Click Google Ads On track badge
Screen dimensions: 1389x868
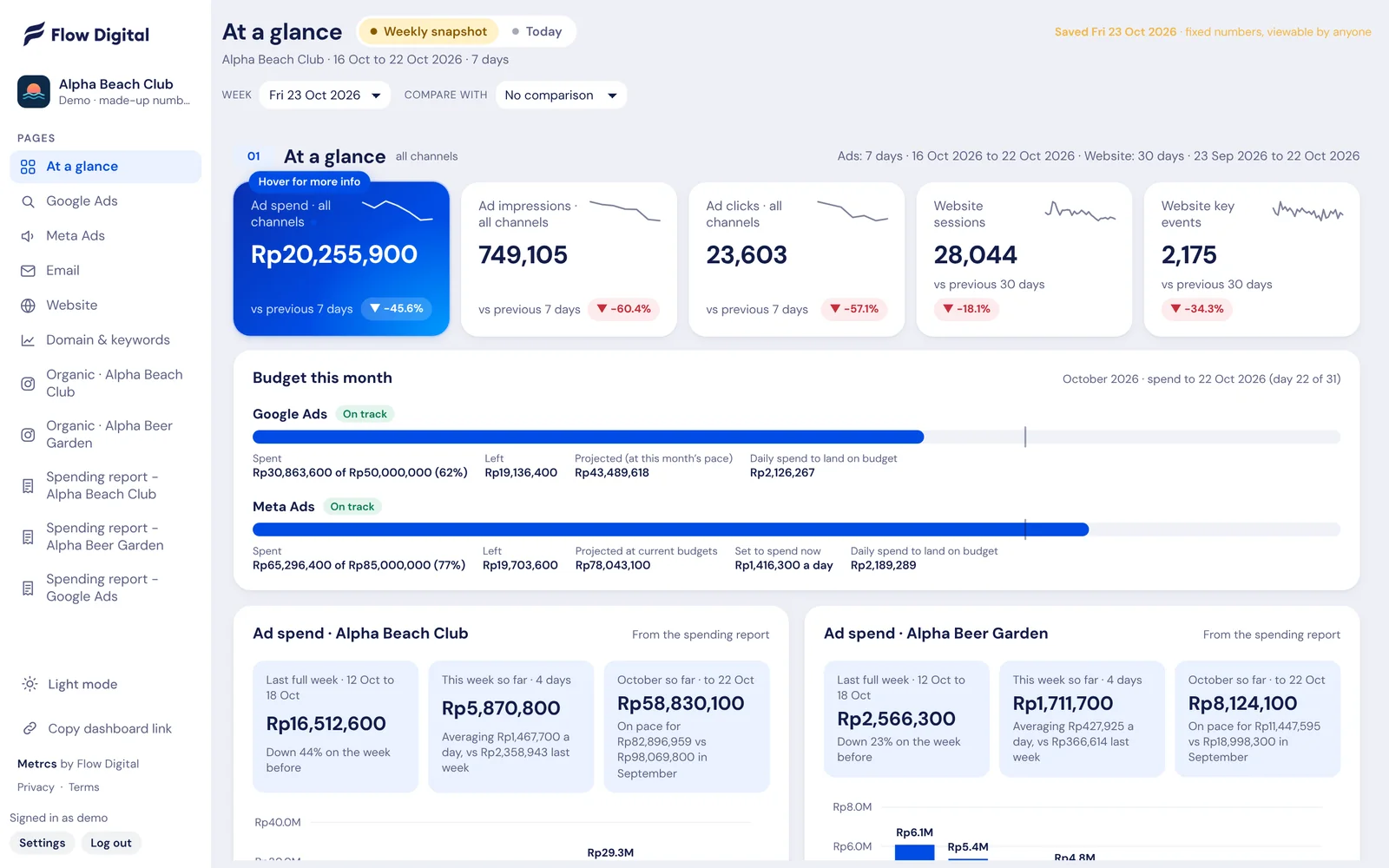click(x=365, y=414)
